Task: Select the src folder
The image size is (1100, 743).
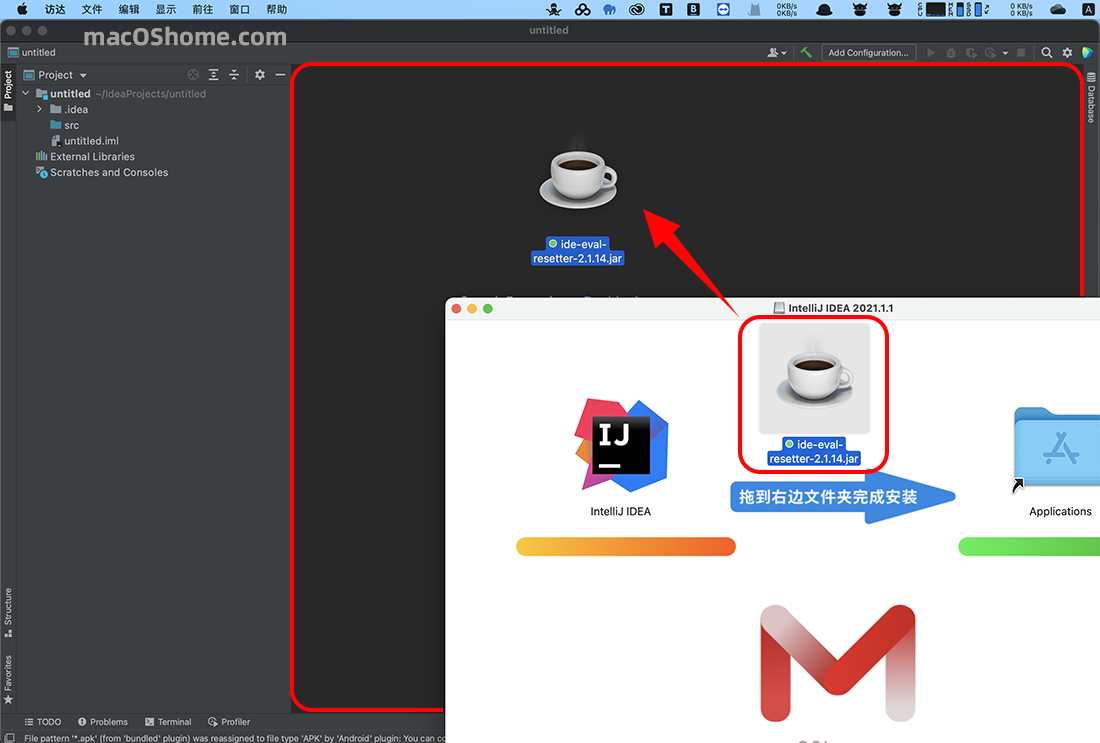Action: (x=65, y=125)
